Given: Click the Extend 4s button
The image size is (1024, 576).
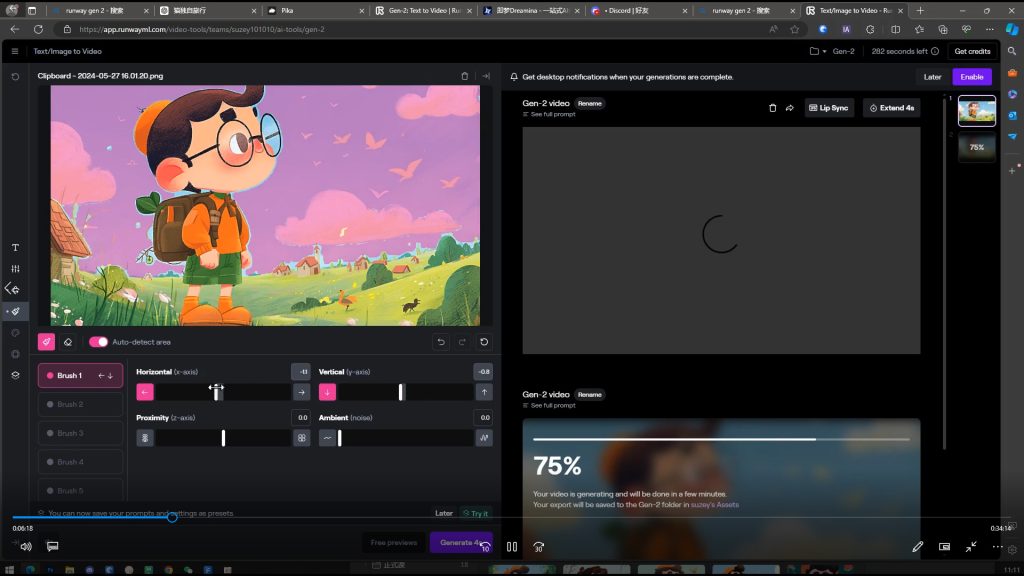Looking at the screenshot, I should point(891,108).
